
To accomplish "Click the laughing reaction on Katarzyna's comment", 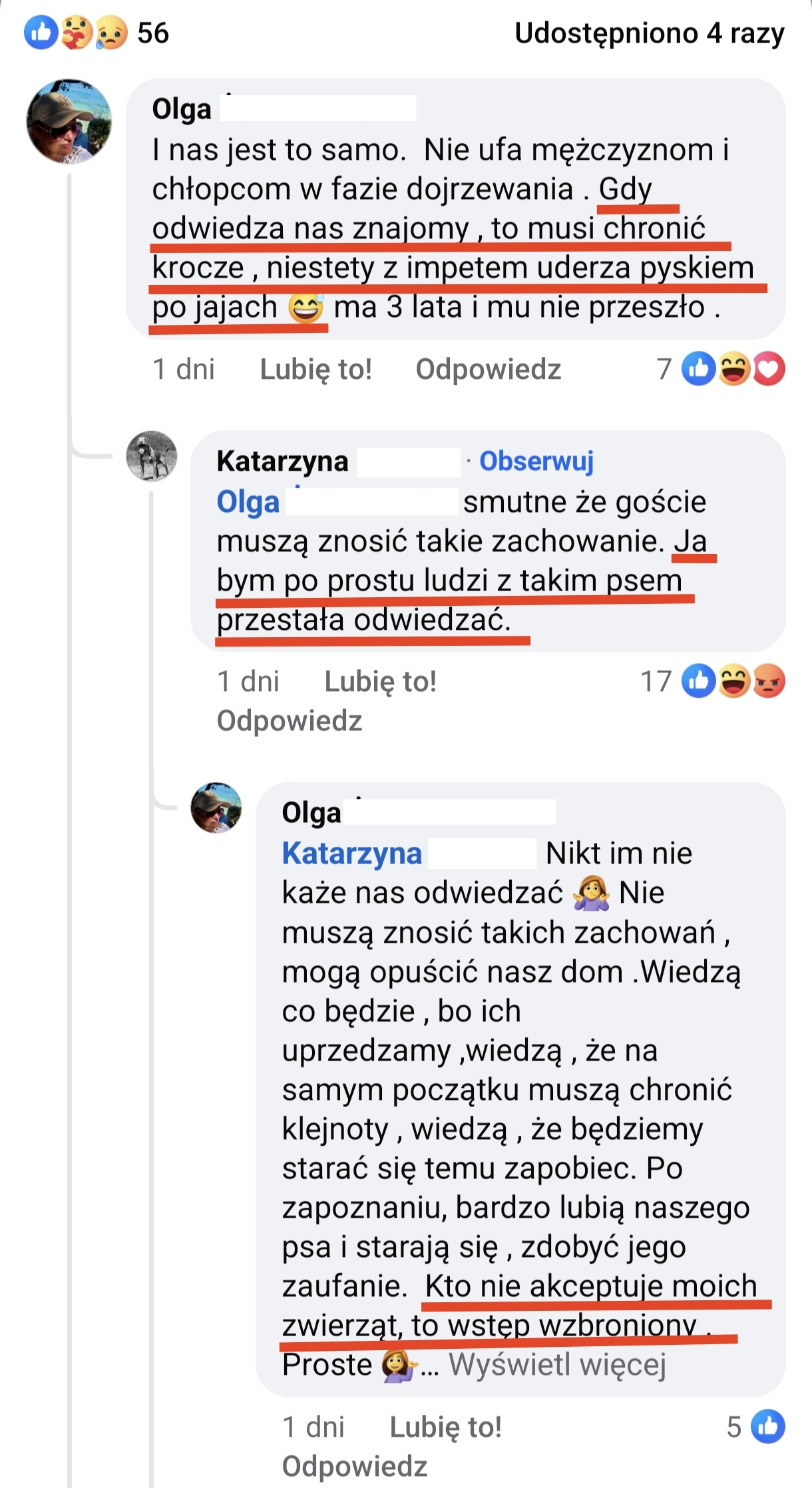I will coord(734,681).
